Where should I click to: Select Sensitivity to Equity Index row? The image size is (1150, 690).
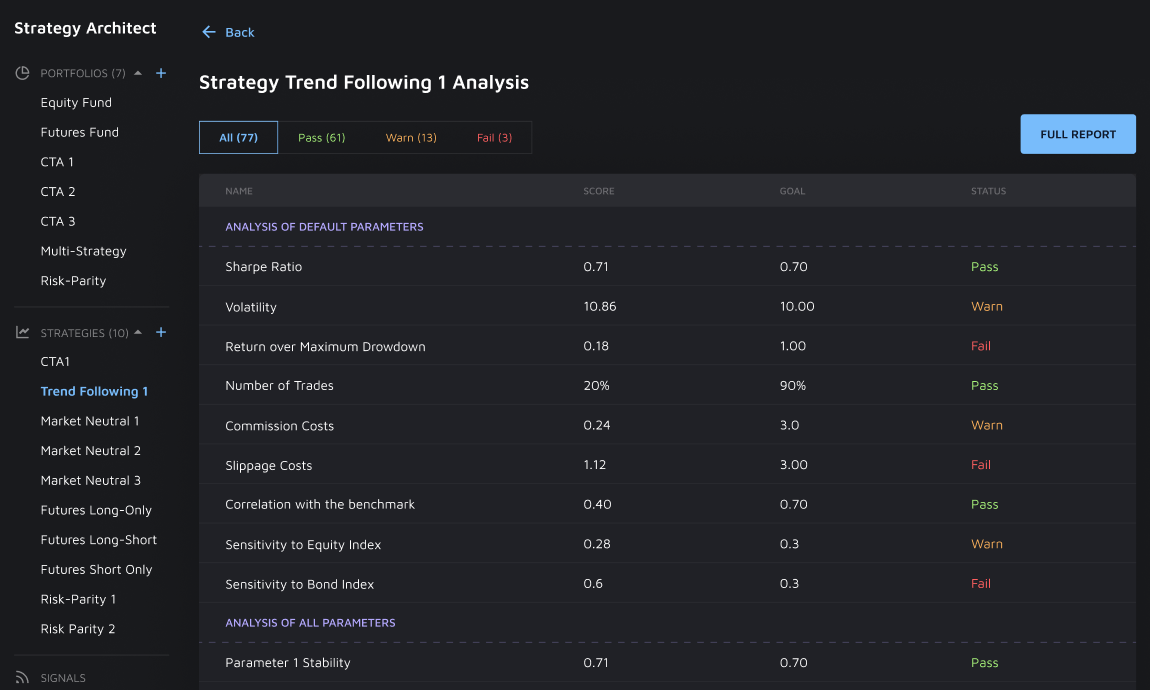click(x=667, y=543)
